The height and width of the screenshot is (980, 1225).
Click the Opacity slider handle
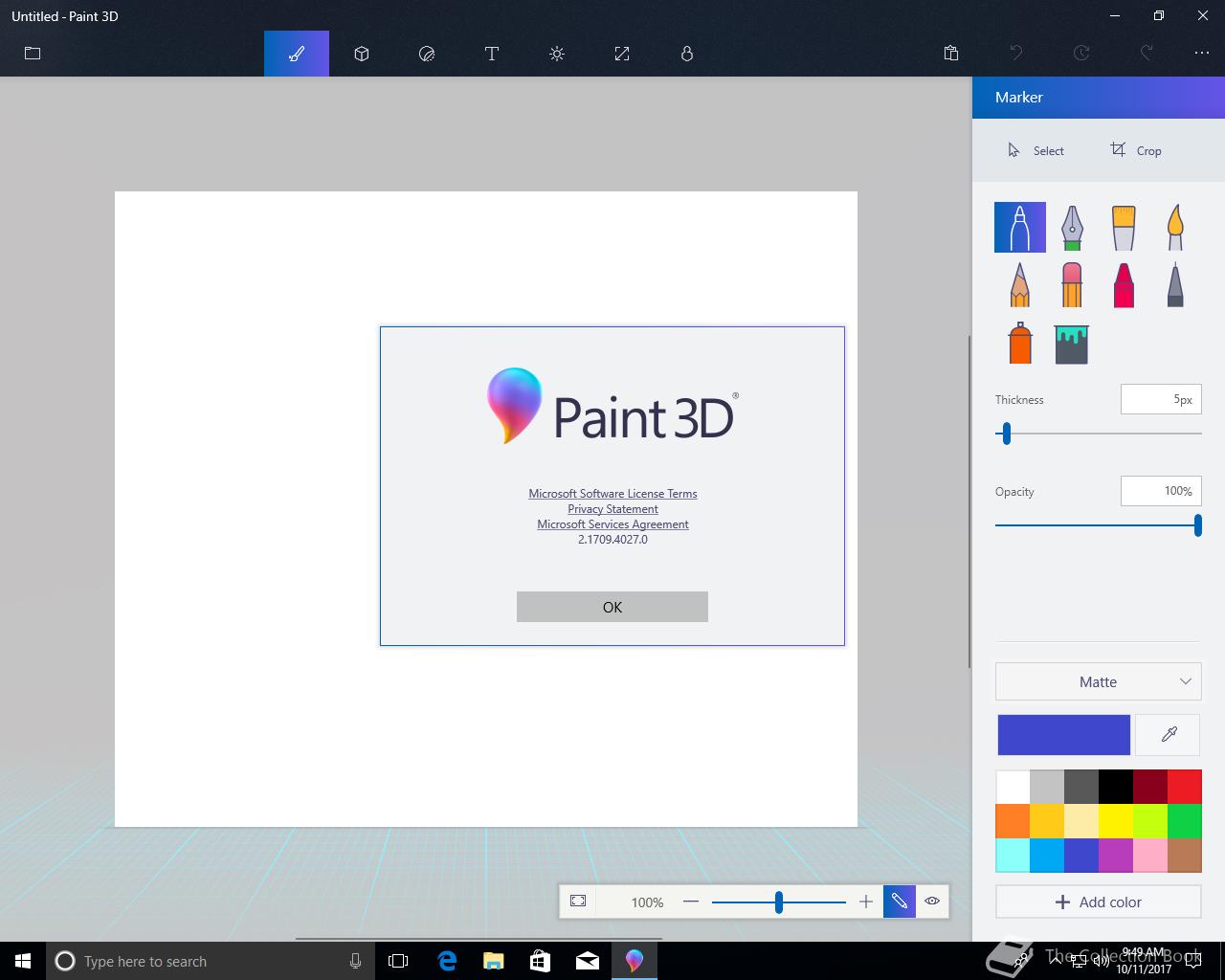tap(1197, 525)
